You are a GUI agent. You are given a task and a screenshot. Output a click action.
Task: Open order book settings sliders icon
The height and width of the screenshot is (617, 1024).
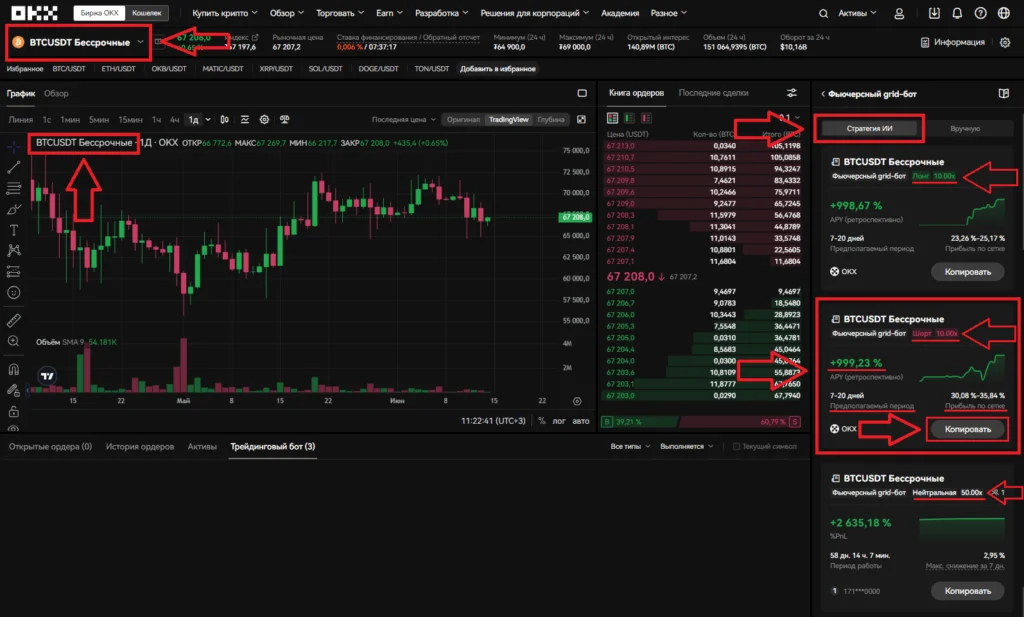coord(792,93)
